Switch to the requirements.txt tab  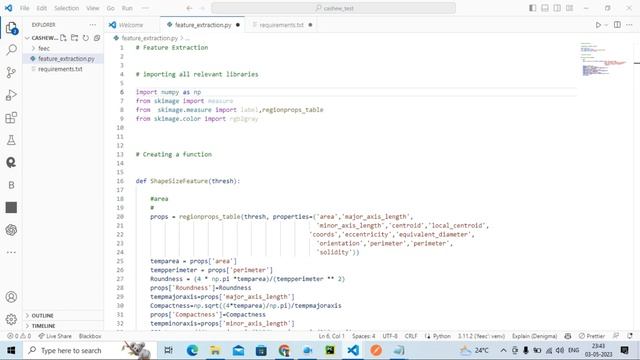tap(282, 25)
